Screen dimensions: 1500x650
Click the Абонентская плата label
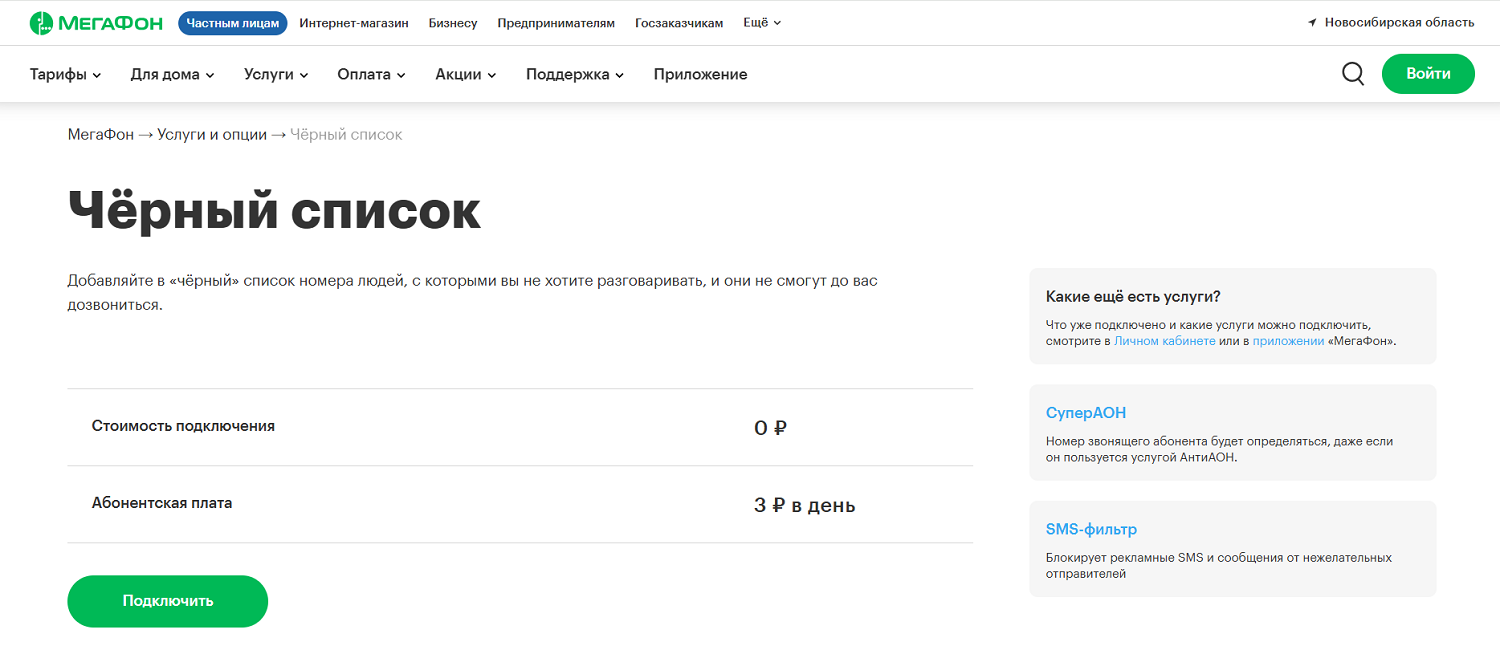[162, 503]
